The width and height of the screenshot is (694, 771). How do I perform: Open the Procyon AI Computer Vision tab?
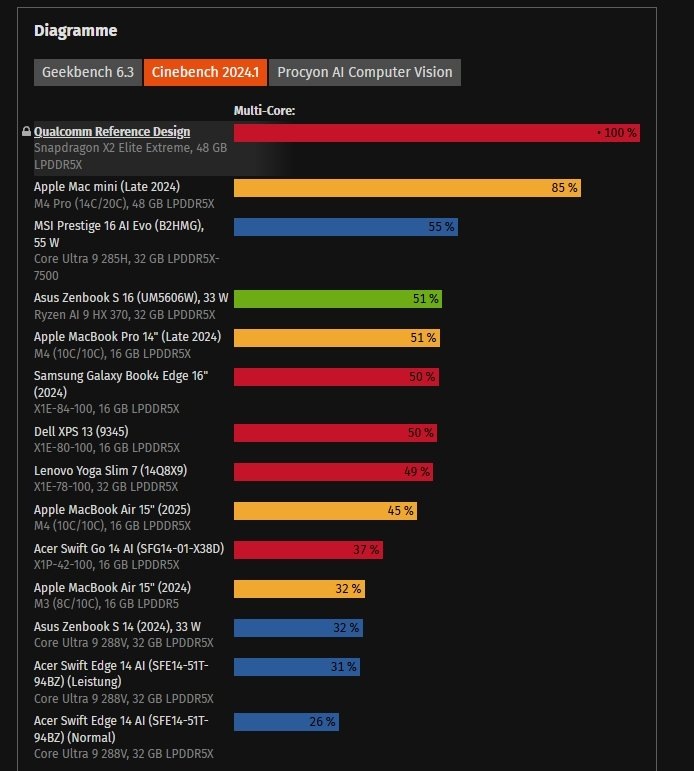click(364, 72)
